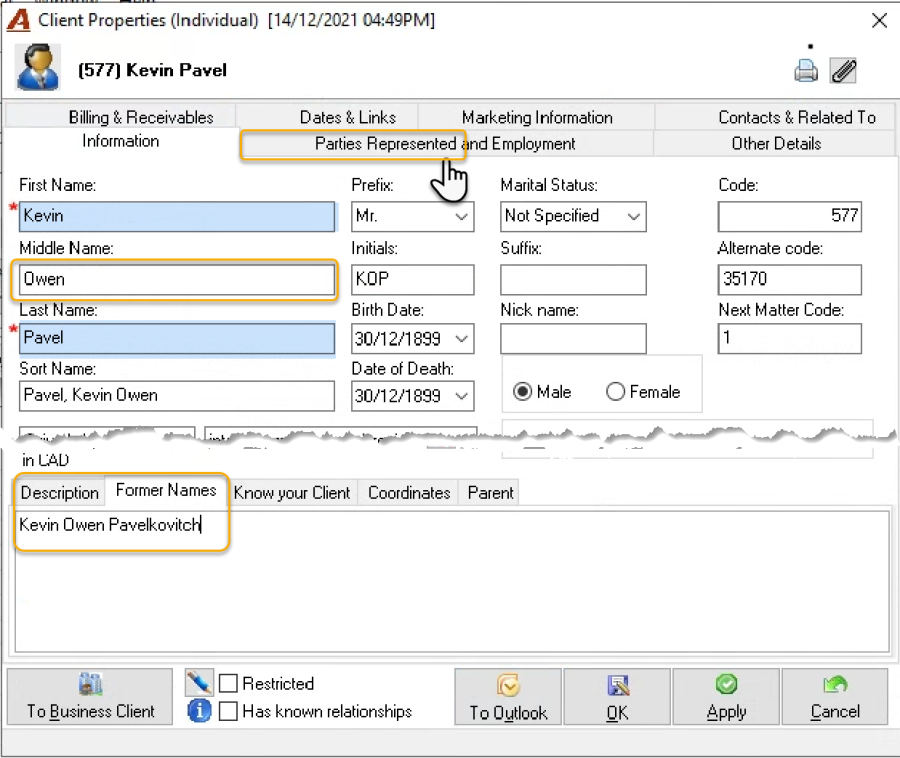This screenshot has height=758, width=900.
Task: Click the application logo in title bar
Action: pos(18,20)
